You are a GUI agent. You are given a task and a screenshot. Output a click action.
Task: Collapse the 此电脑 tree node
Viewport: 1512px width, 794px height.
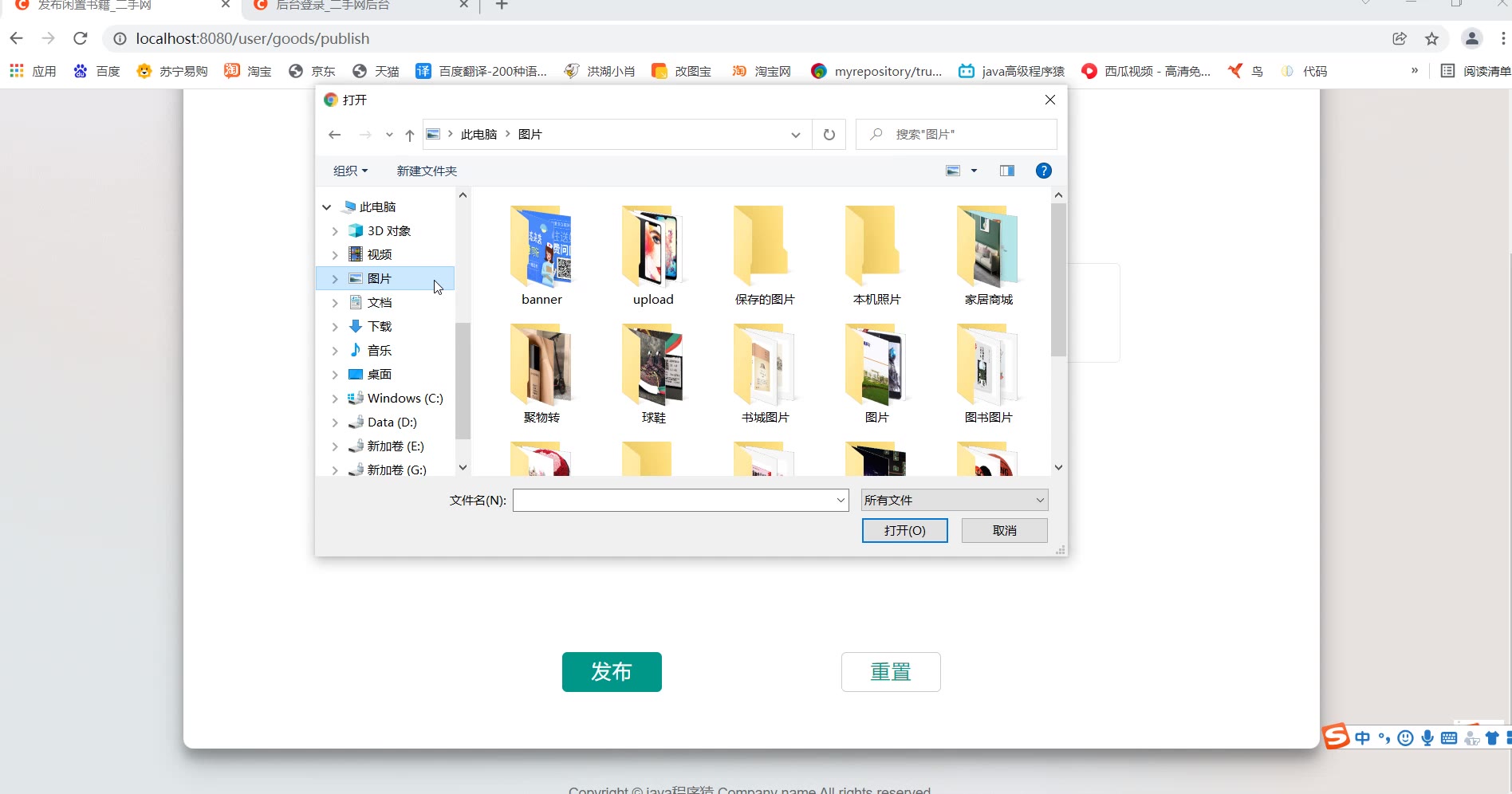coord(326,207)
